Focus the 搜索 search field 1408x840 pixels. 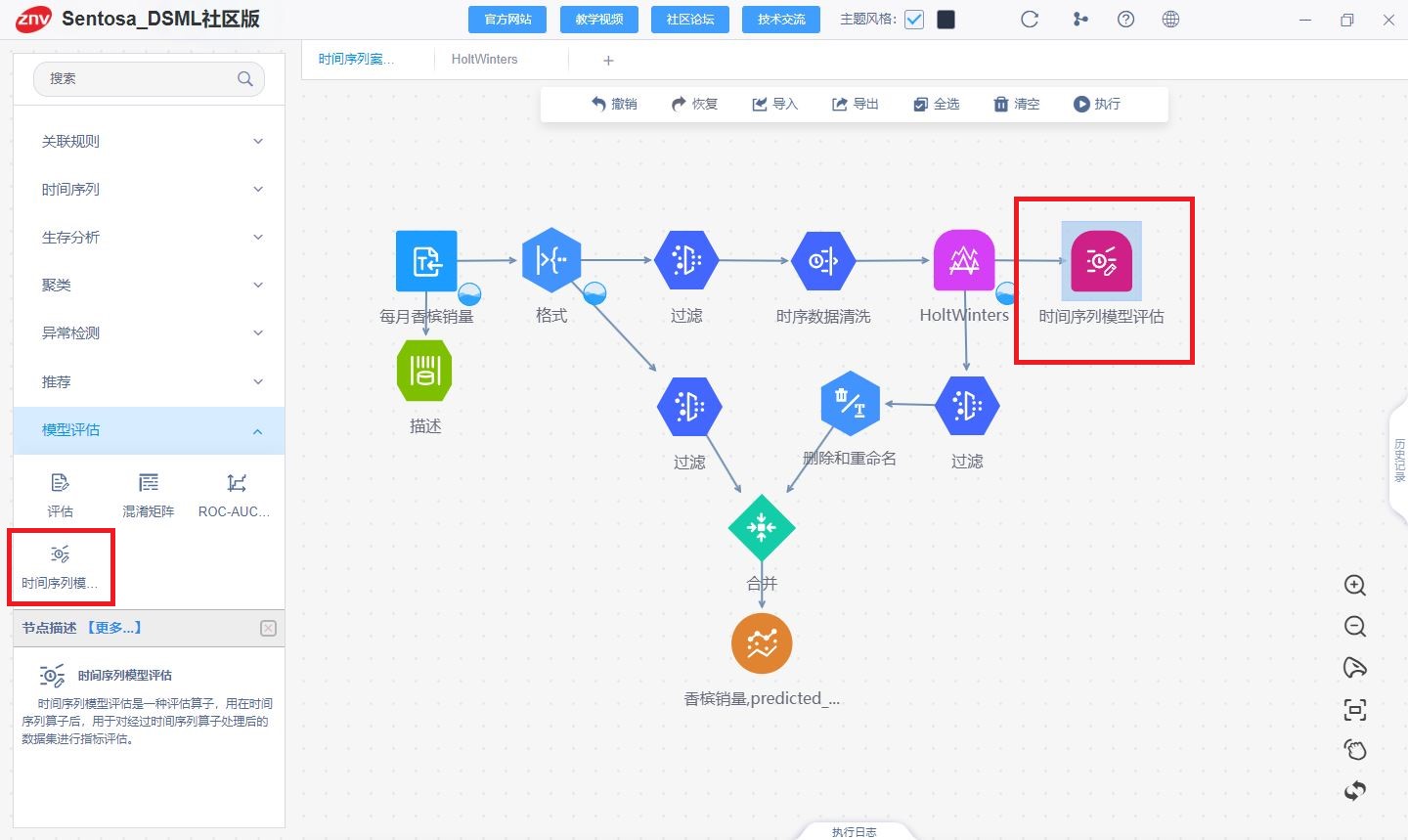(x=149, y=79)
